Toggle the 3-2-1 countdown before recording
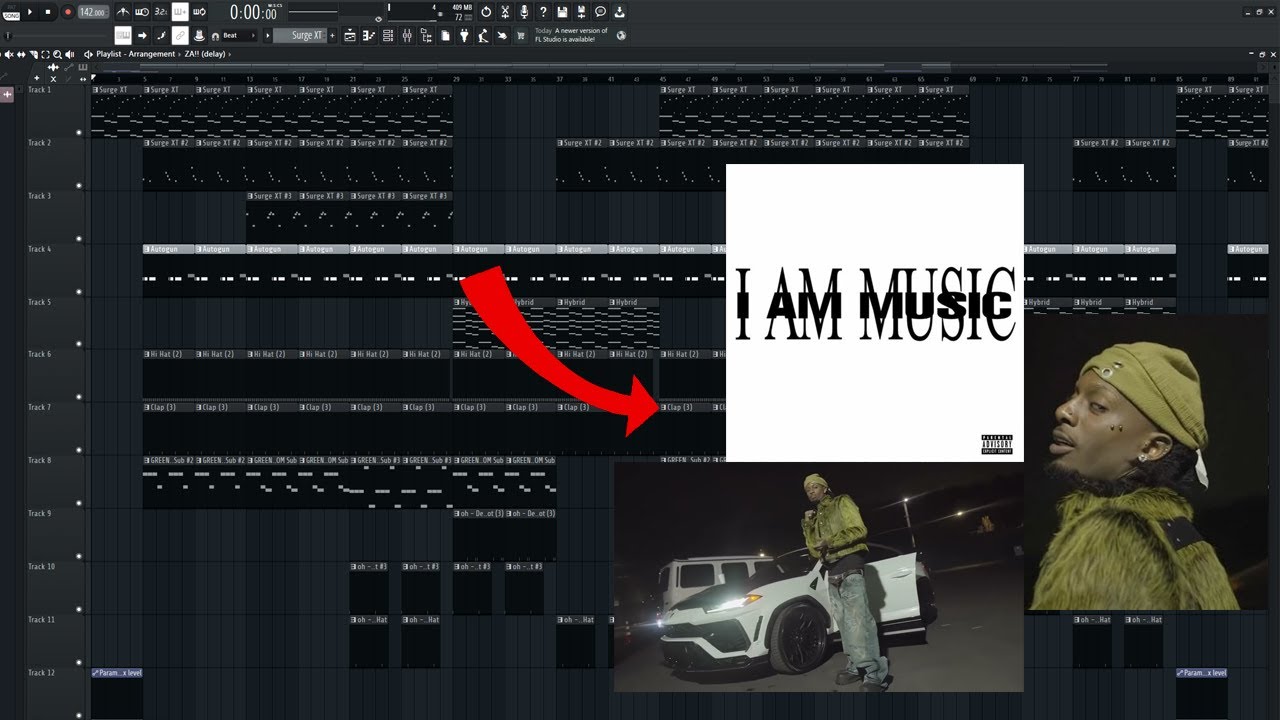 161,12
